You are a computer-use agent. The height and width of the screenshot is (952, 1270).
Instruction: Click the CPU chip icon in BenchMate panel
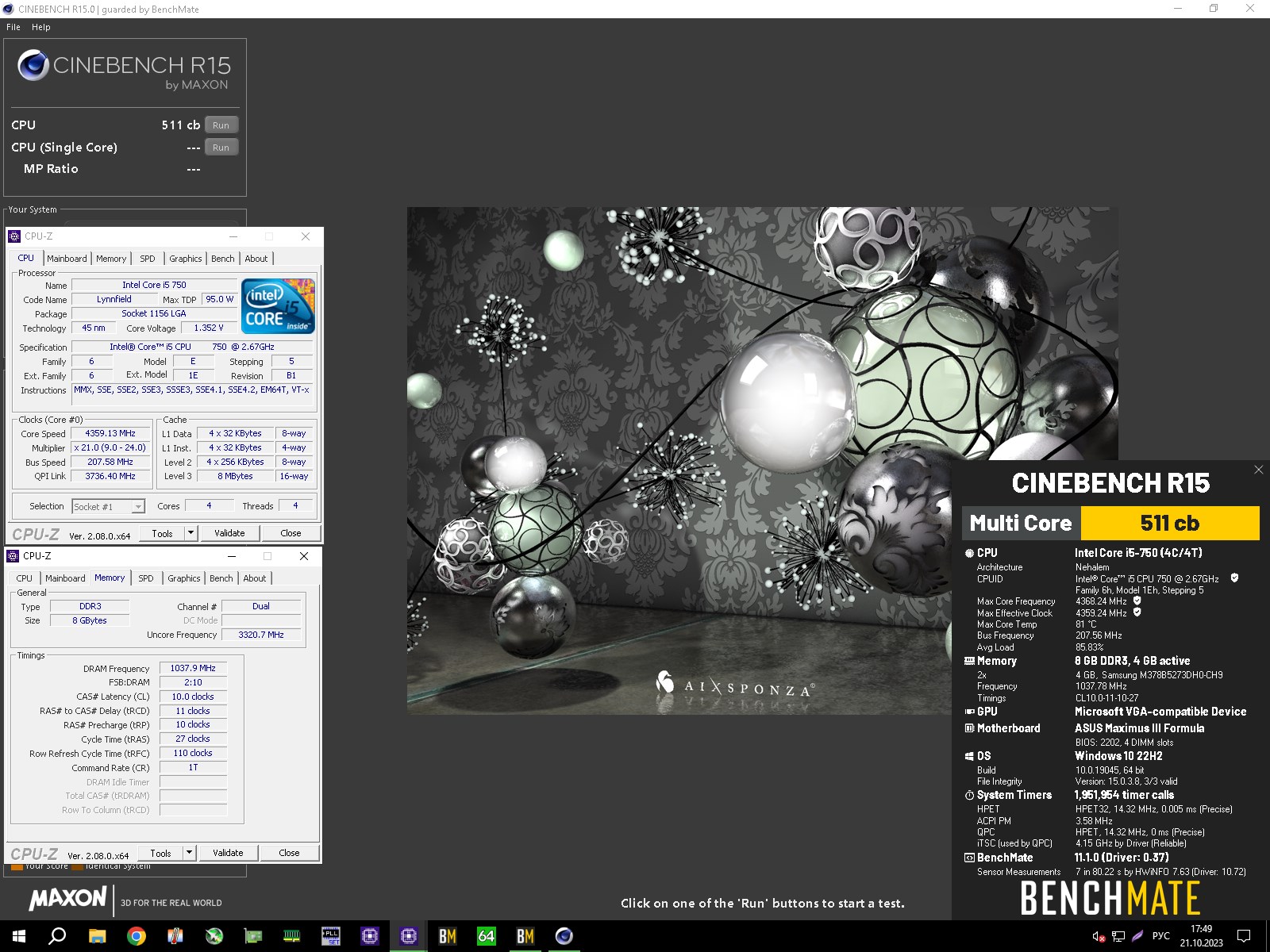pos(969,553)
